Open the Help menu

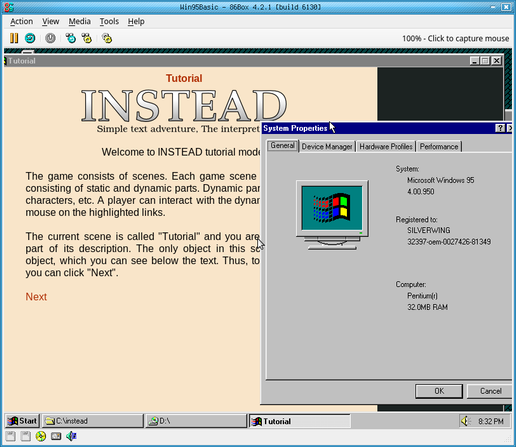coord(136,21)
